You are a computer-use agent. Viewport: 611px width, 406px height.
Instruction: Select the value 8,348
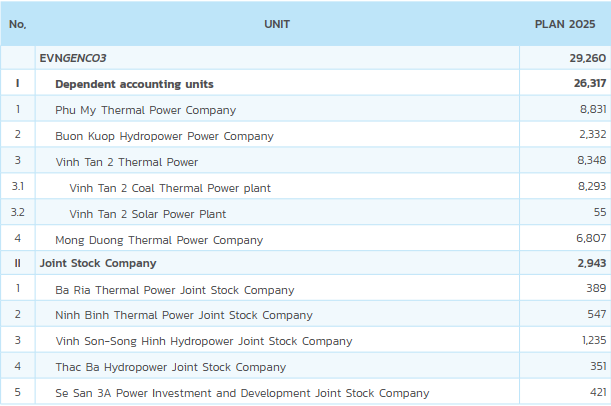pos(592,160)
